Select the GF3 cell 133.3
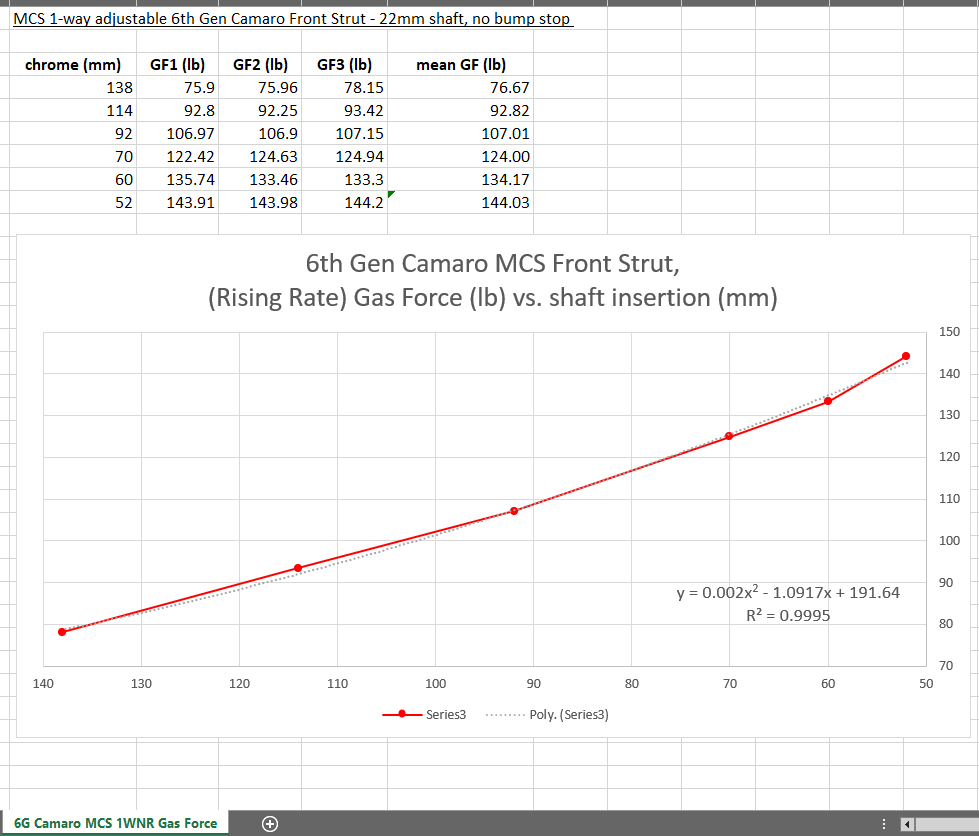 pos(344,179)
